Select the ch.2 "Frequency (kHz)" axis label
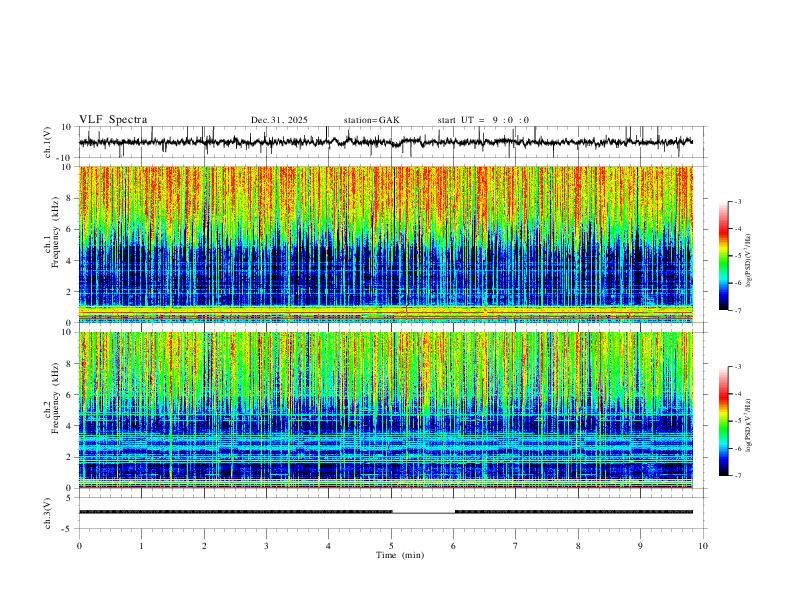This screenshot has height=612, width=792. (55, 397)
